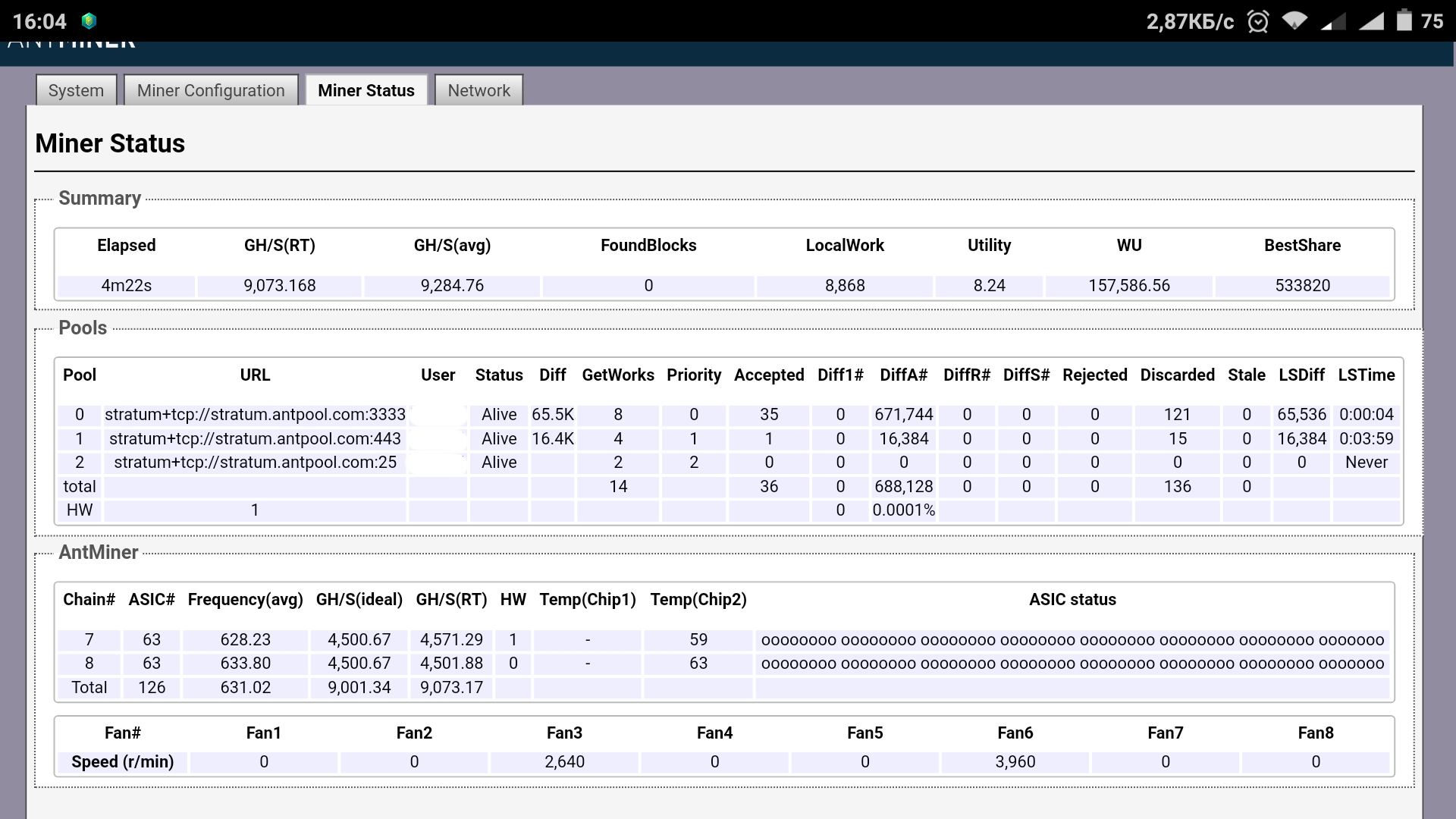Select chain 8 GH/S(RT) 4,501.88
The image size is (1456, 819).
451,664
